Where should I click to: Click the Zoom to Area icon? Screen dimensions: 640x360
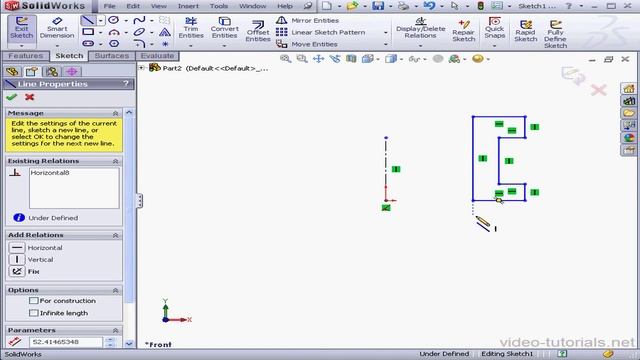point(302,59)
